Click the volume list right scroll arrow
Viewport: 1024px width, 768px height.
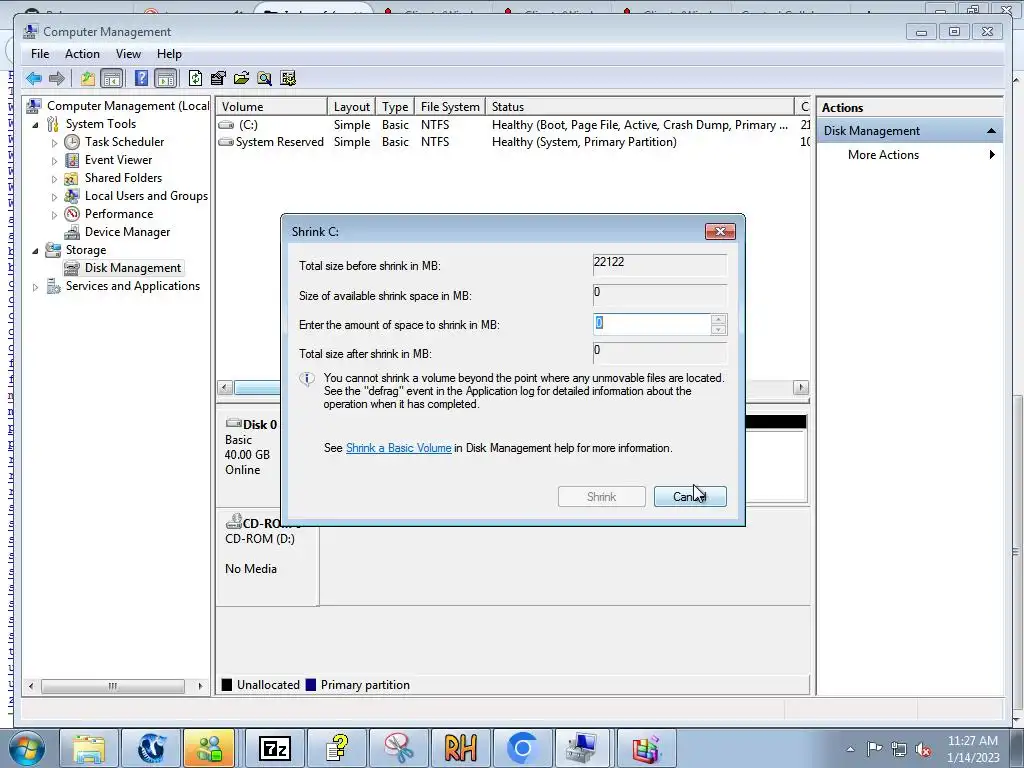(x=801, y=387)
